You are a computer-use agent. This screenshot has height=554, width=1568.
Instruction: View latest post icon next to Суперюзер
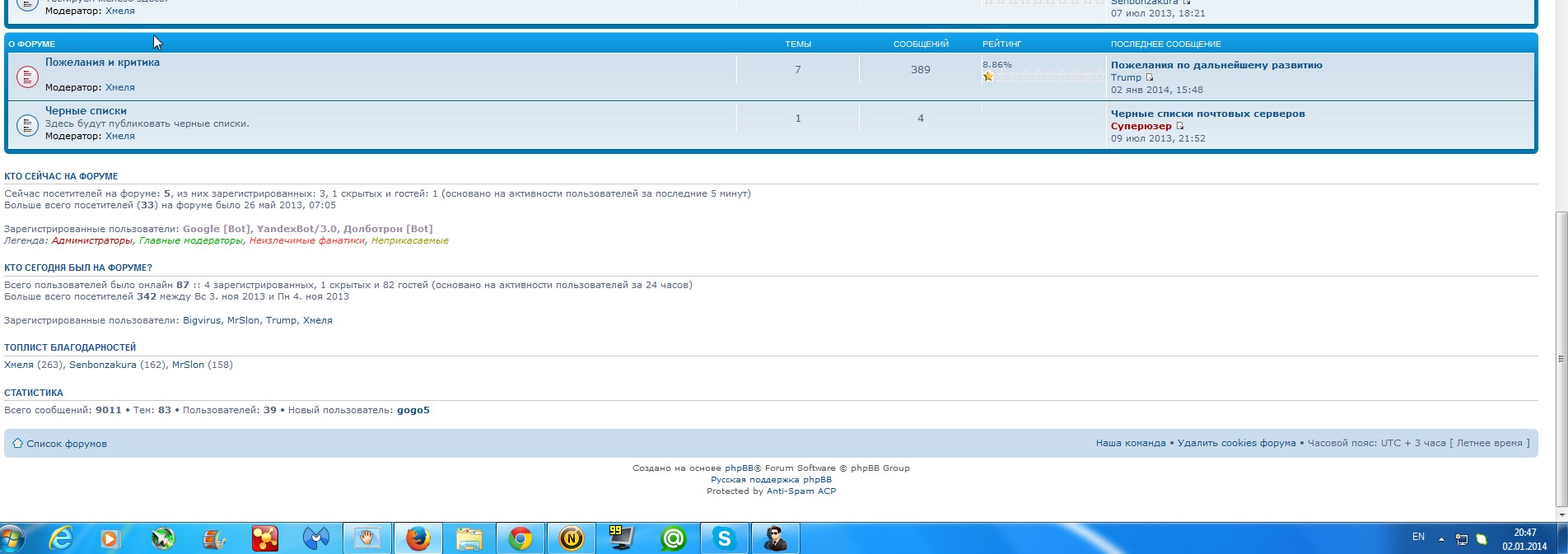coord(1180,126)
